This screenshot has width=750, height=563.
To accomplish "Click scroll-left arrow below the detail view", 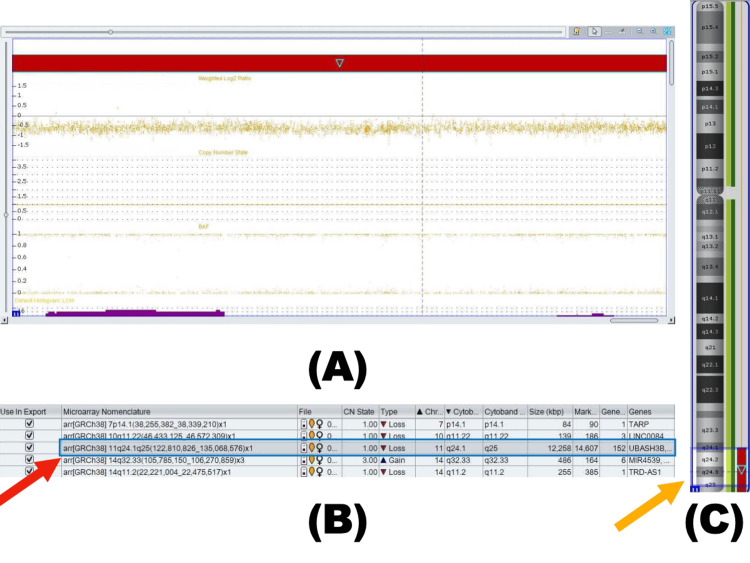I will pyautogui.click(x=4, y=320).
